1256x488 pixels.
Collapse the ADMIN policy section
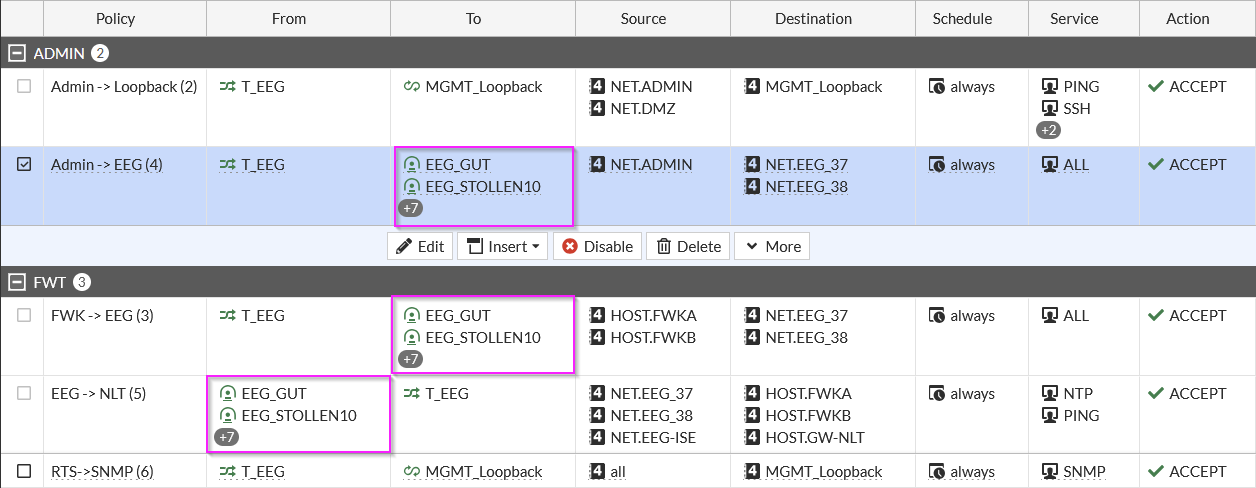point(17,53)
